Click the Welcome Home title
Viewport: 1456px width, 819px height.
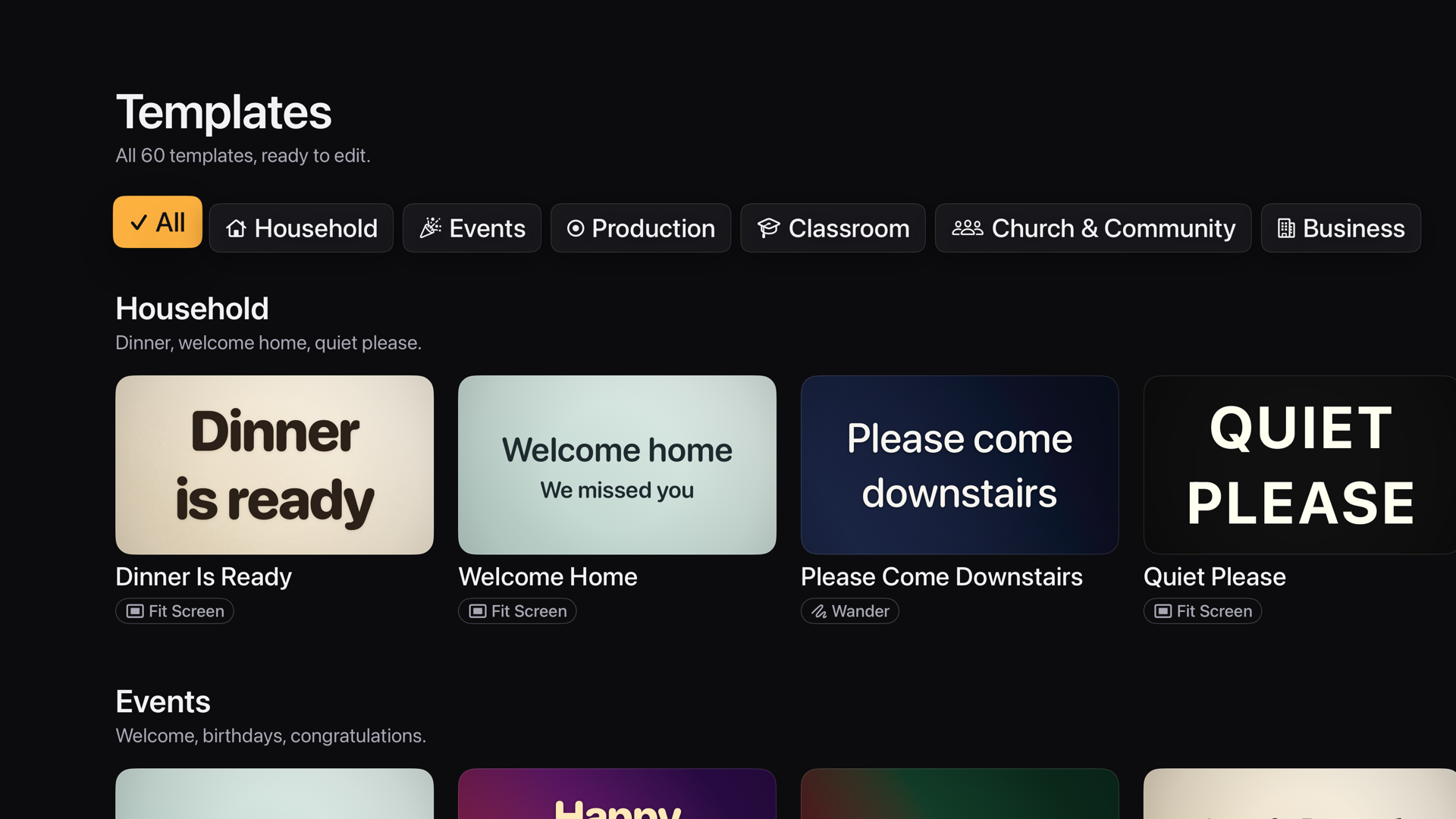pos(548,577)
